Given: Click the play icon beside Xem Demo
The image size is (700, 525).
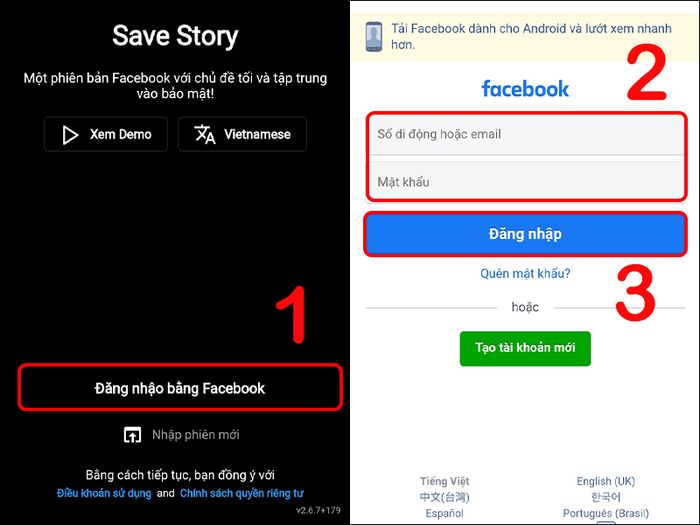Looking at the screenshot, I should click(x=70, y=135).
